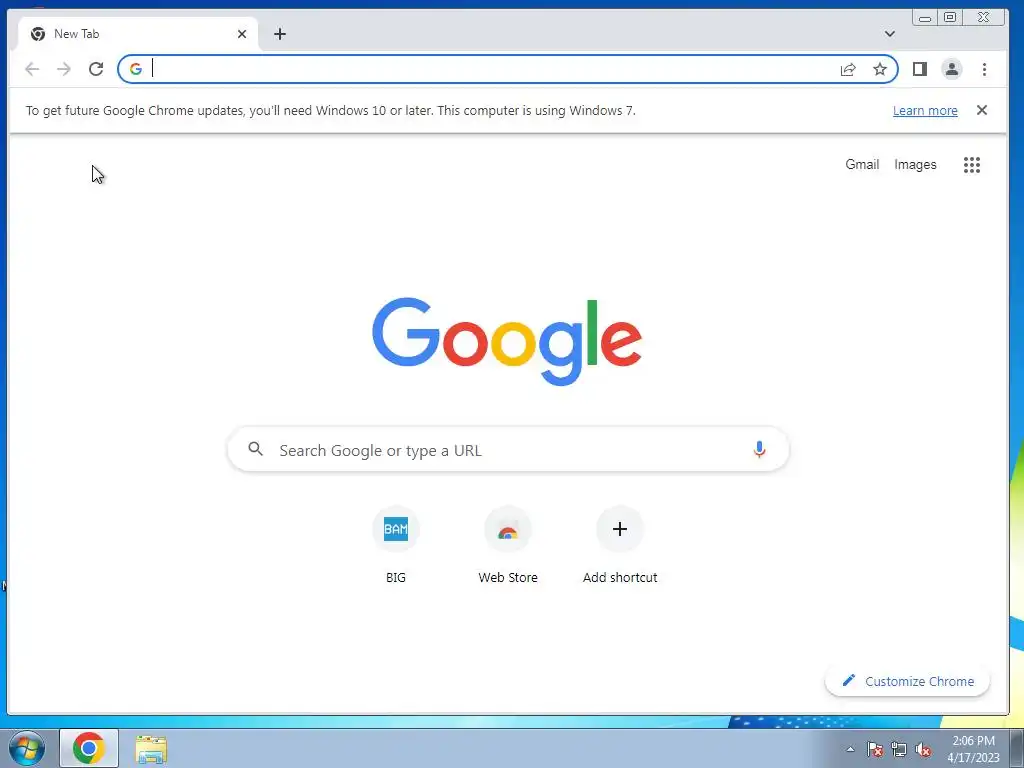Viewport: 1024px width, 768px height.
Task: Dismiss the Windows 7 update notice
Action: pos(982,110)
